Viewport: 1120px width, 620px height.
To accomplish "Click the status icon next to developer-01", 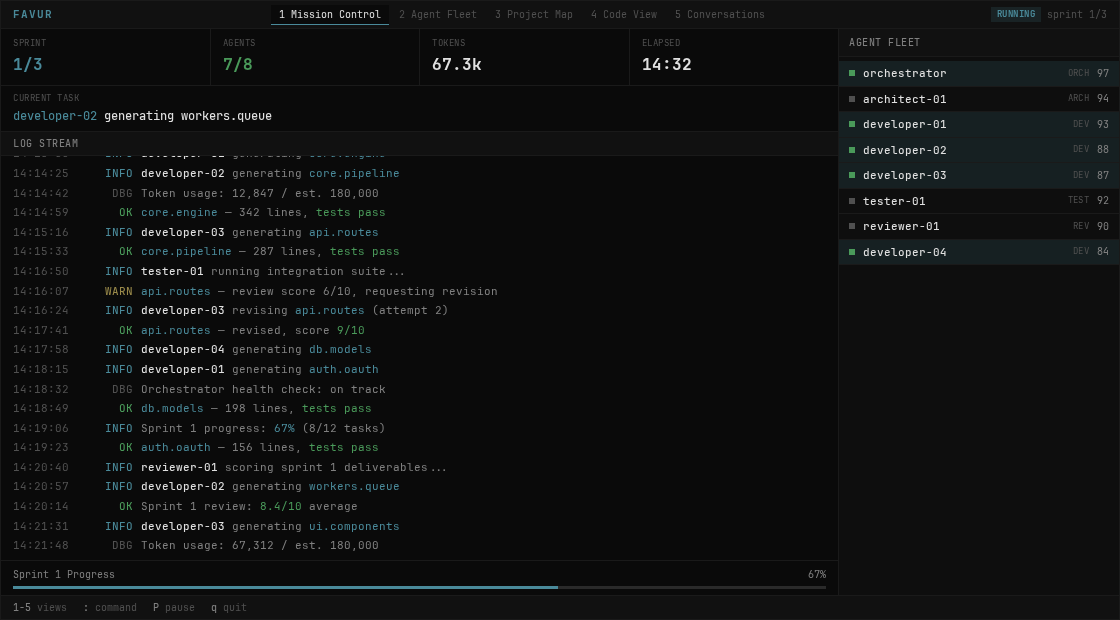I will click(x=851, y=124).
